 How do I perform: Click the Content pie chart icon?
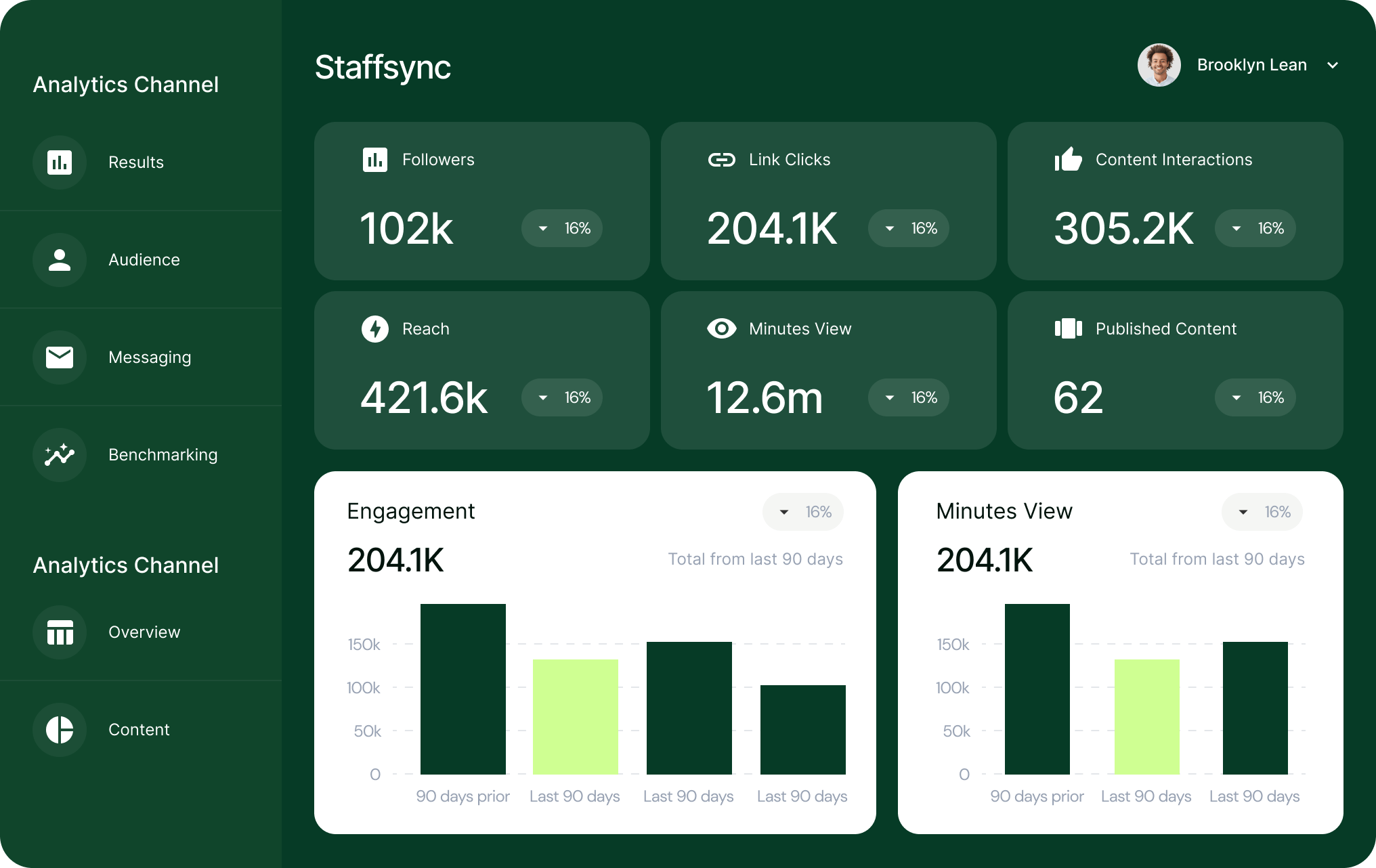point(60,730)
